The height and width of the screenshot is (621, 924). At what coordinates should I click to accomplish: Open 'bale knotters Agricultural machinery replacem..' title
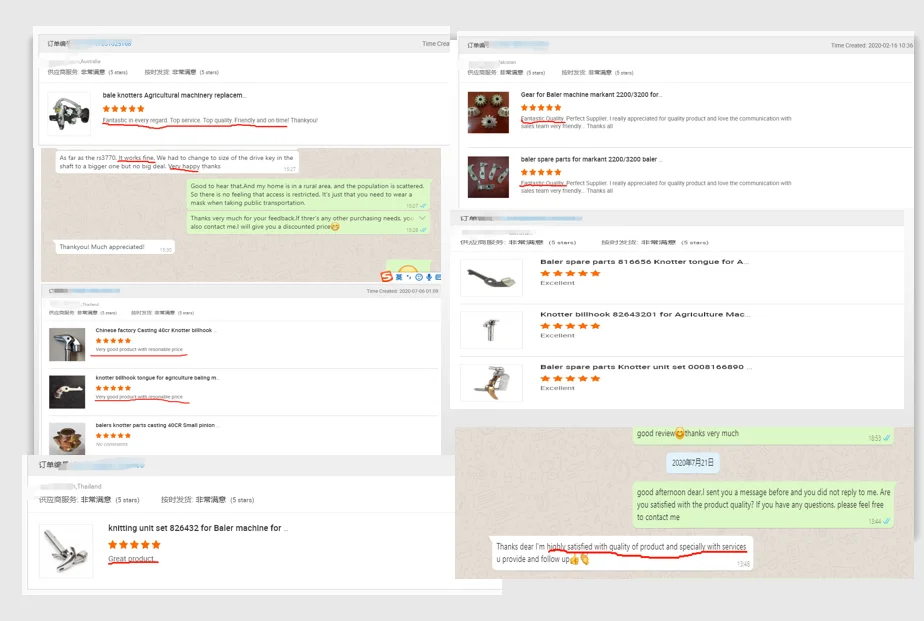coord(174,95)
